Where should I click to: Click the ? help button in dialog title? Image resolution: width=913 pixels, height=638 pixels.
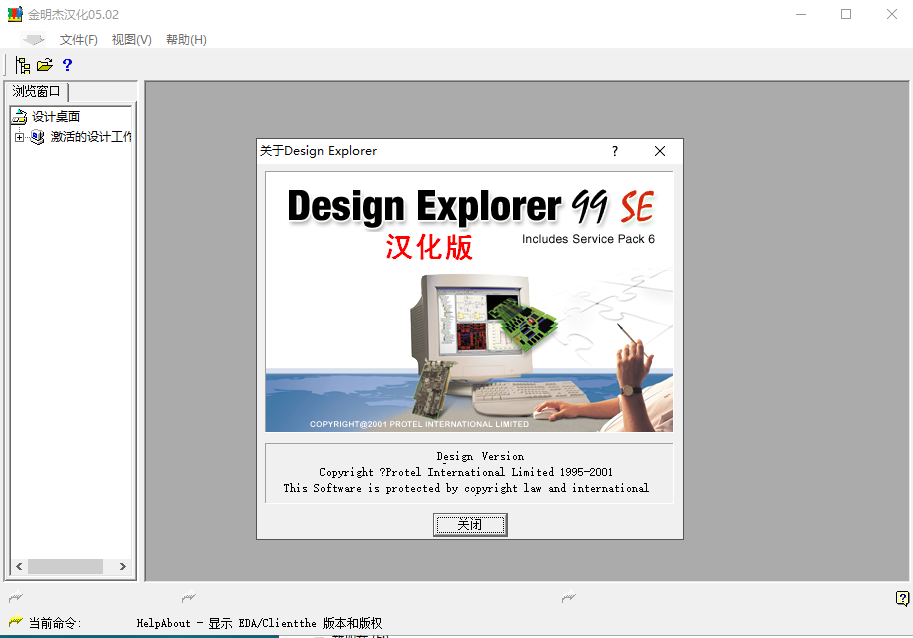(x=615, y=151)
